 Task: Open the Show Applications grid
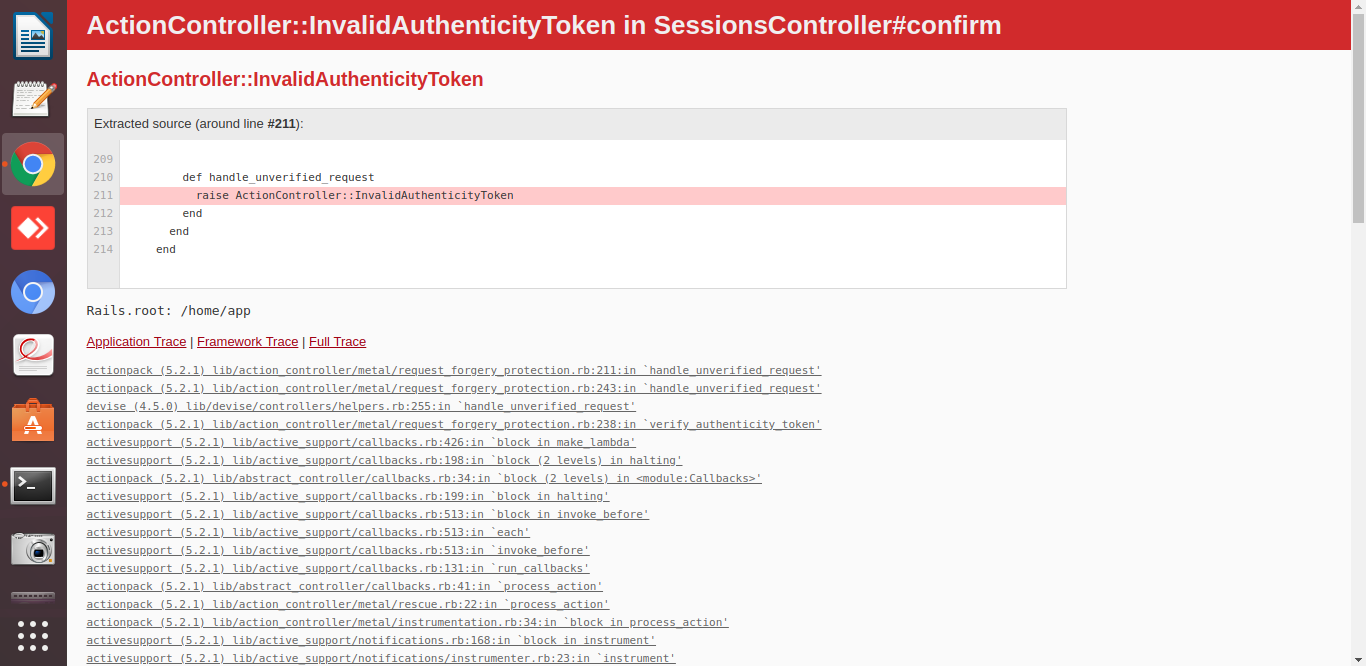(33, 636)
